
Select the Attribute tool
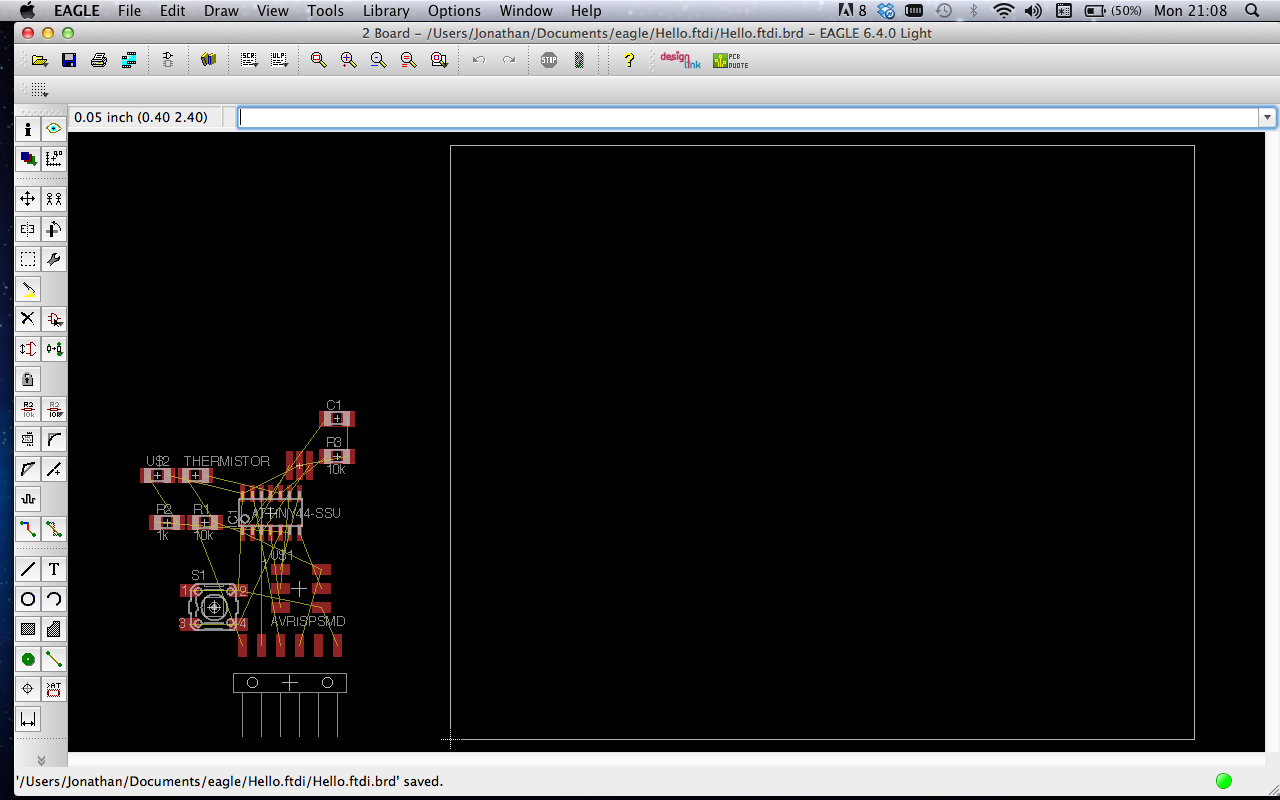54,689
